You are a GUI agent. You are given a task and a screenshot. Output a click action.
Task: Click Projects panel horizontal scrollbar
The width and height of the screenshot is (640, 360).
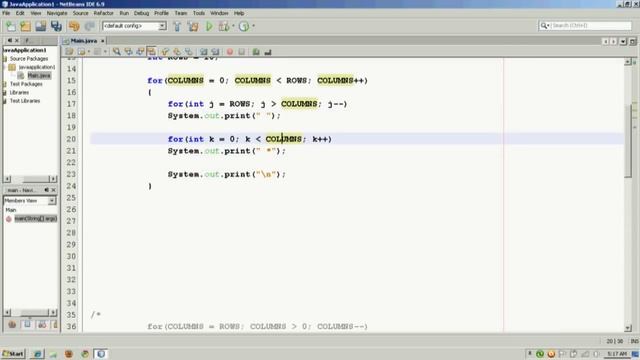click(31, 179)
